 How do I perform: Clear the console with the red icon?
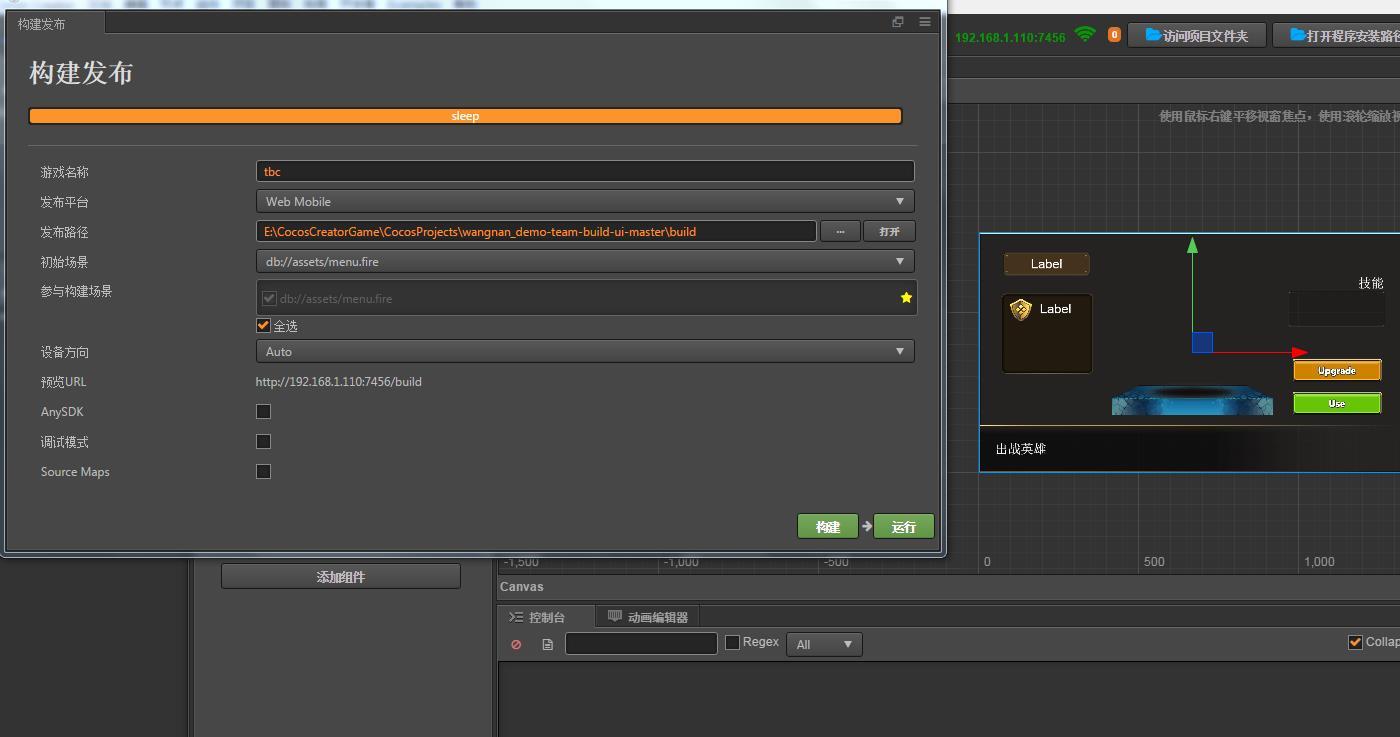pyautogui.click(x=516, y=644)
